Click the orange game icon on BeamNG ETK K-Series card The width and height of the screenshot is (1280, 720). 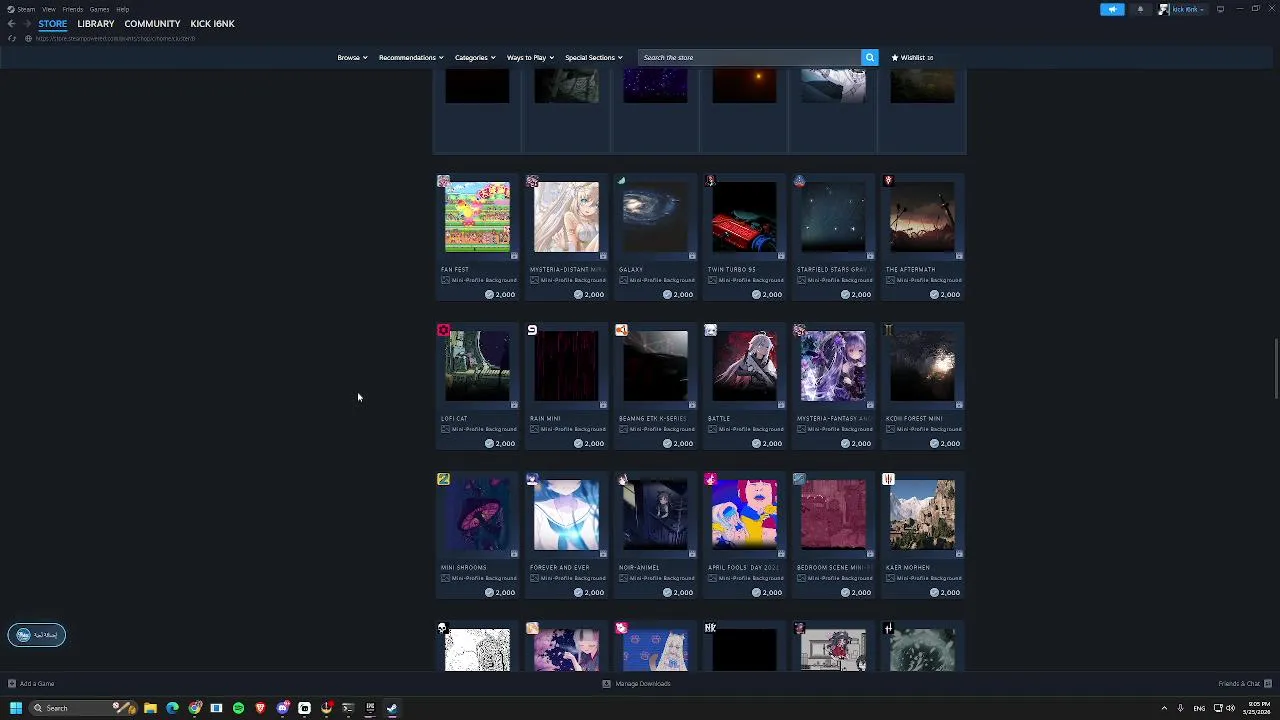click(x=621, y=330)
